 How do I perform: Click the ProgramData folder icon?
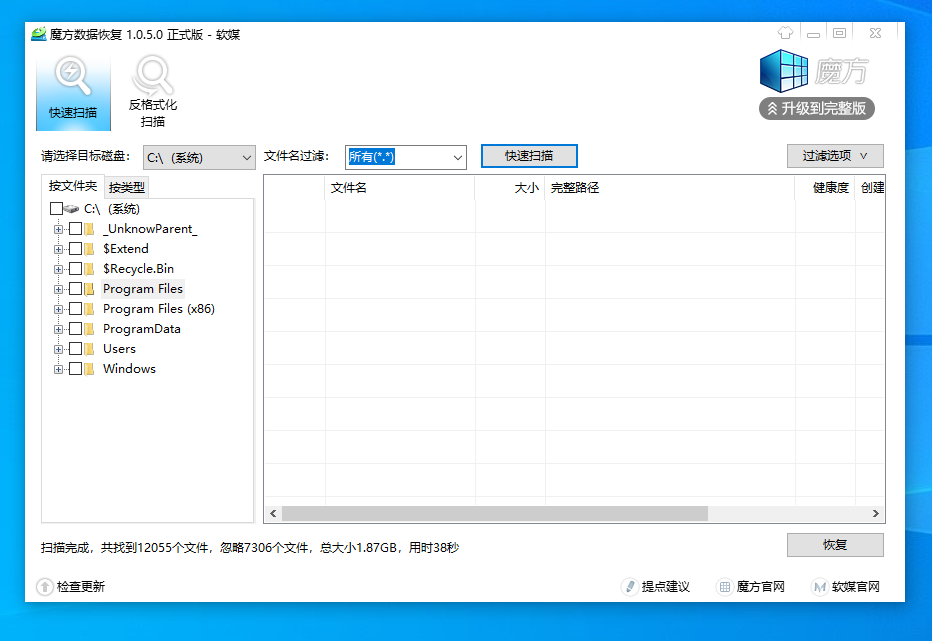click(89, 329)
